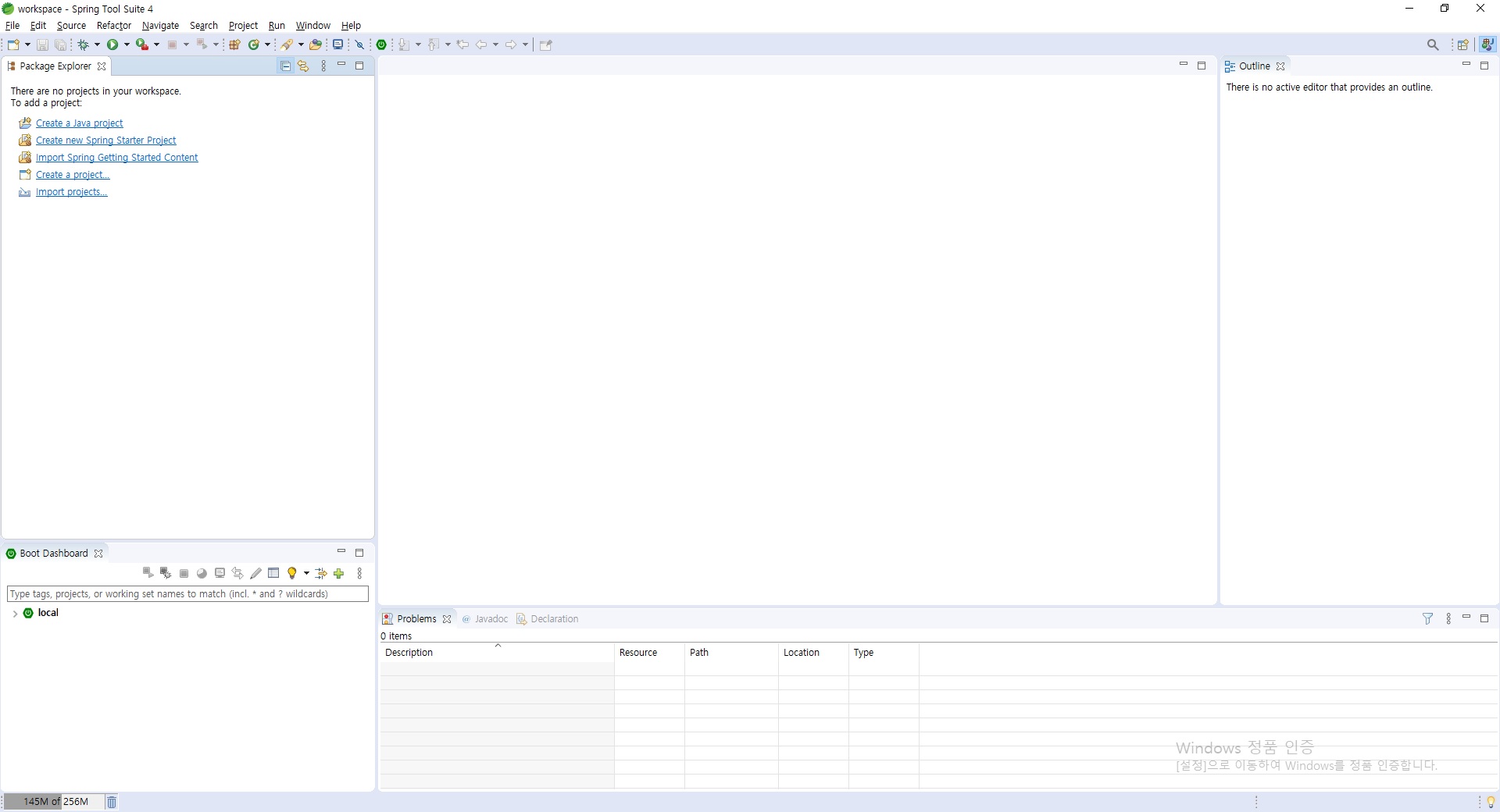Screen dimensions: 1500x812
Task: Switch to the Declaration tab
Action: coord(548,619)
